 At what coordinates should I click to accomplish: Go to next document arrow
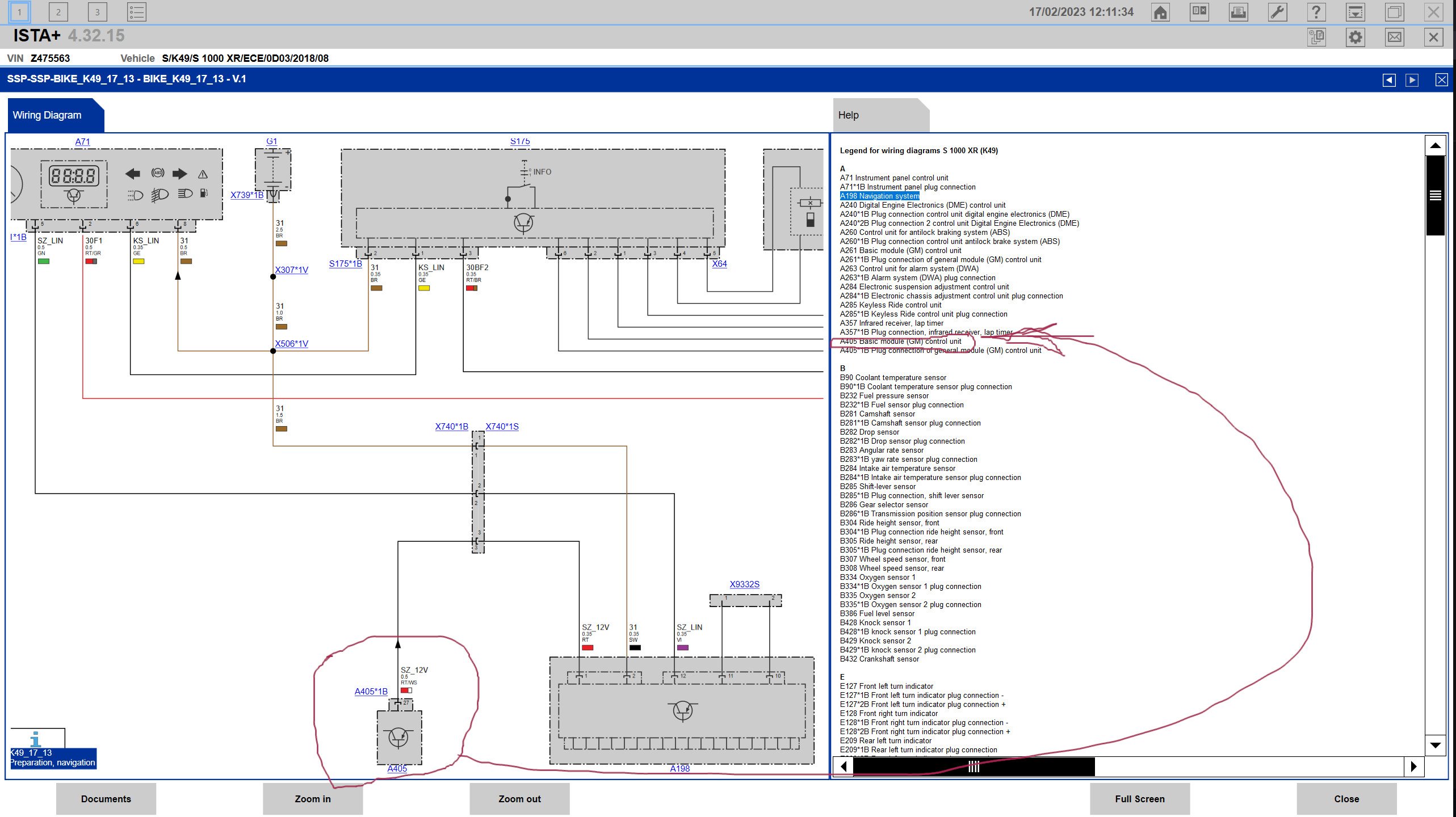(x=1412, y=80)
